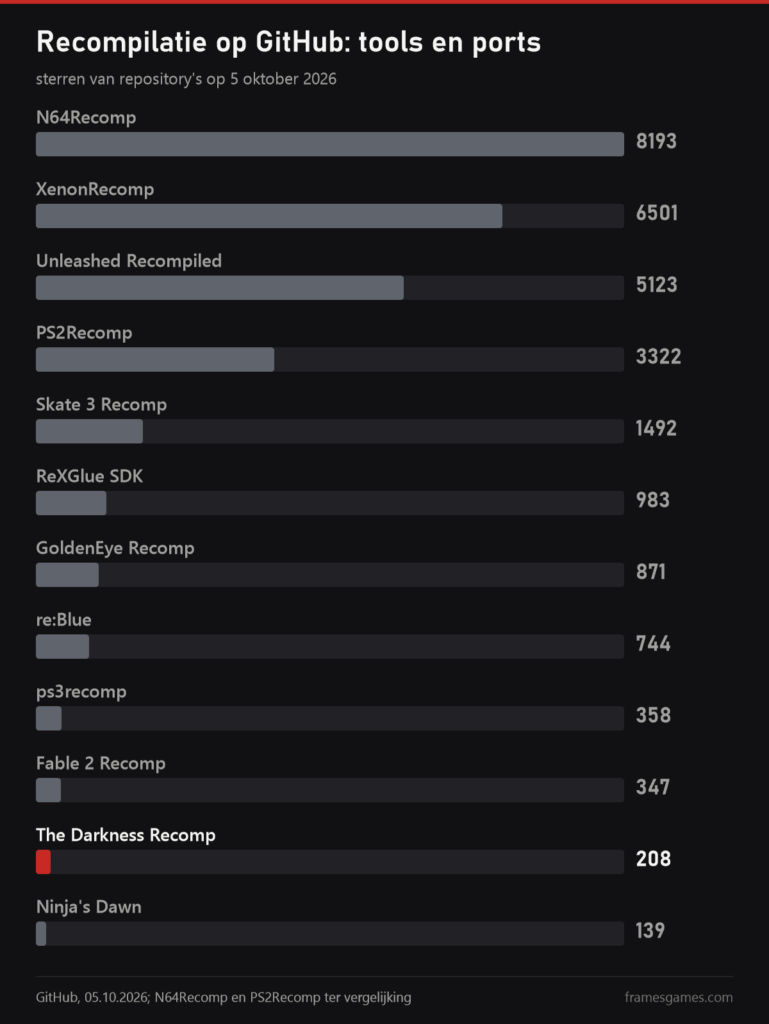Select the GoldenEye Recomp label

coord(115,549)
